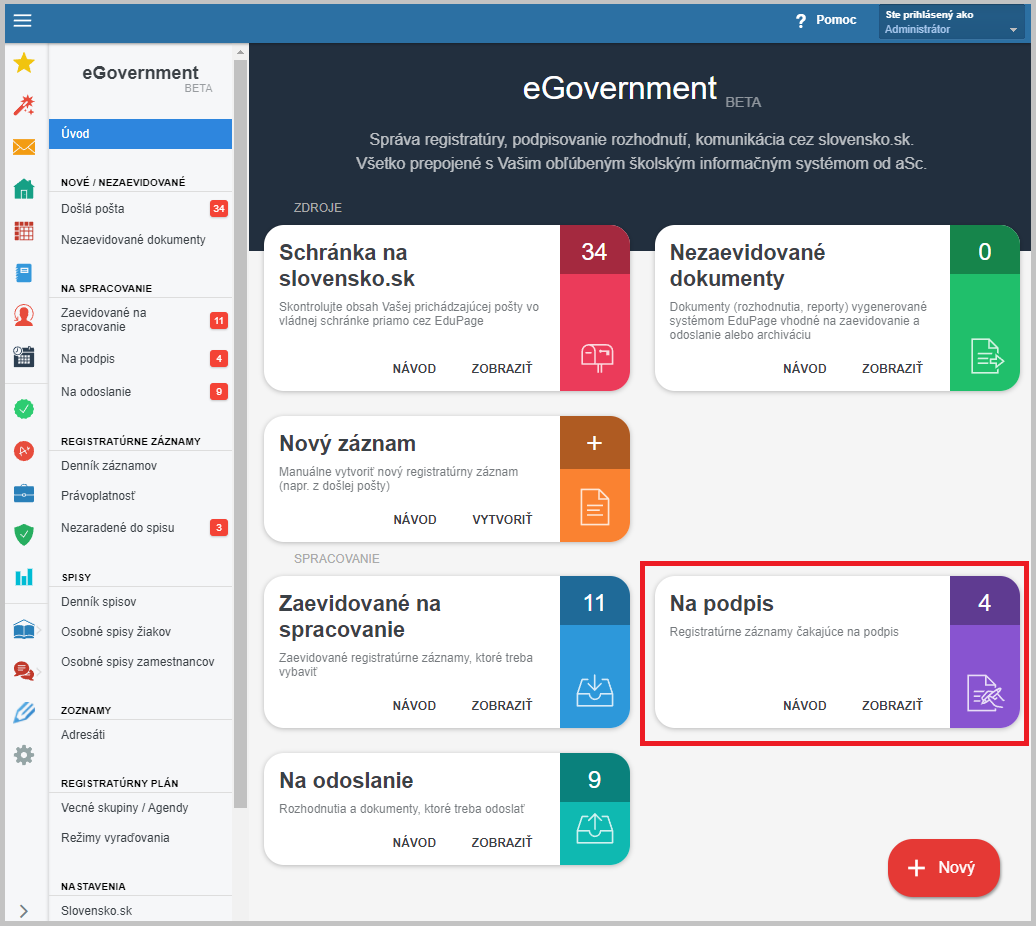Open the red grid timetable icon
This screenshot has height=926, width=1036.
tap(24, 231)
